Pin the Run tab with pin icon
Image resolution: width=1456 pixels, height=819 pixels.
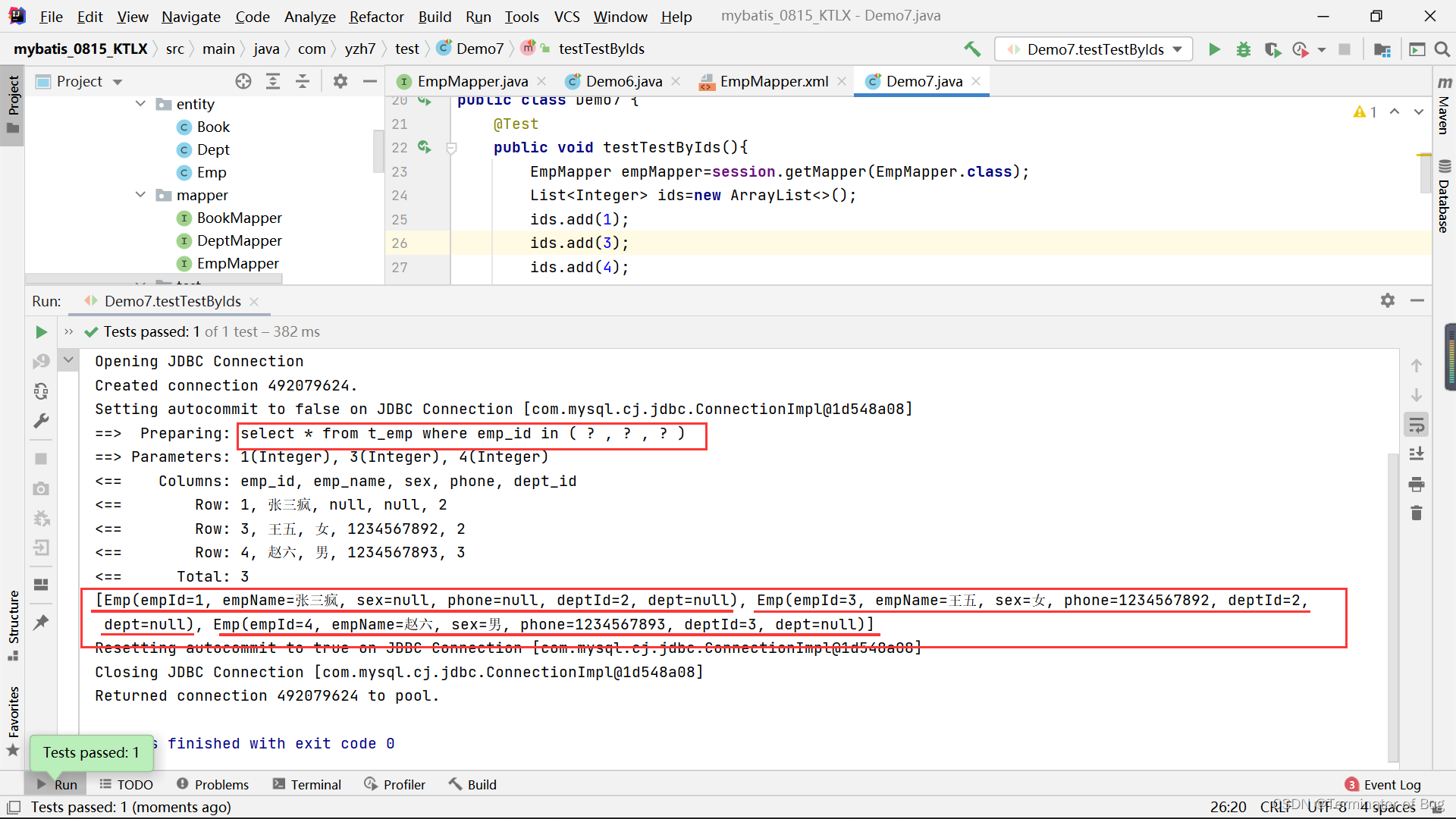click(x=41, y=623)
